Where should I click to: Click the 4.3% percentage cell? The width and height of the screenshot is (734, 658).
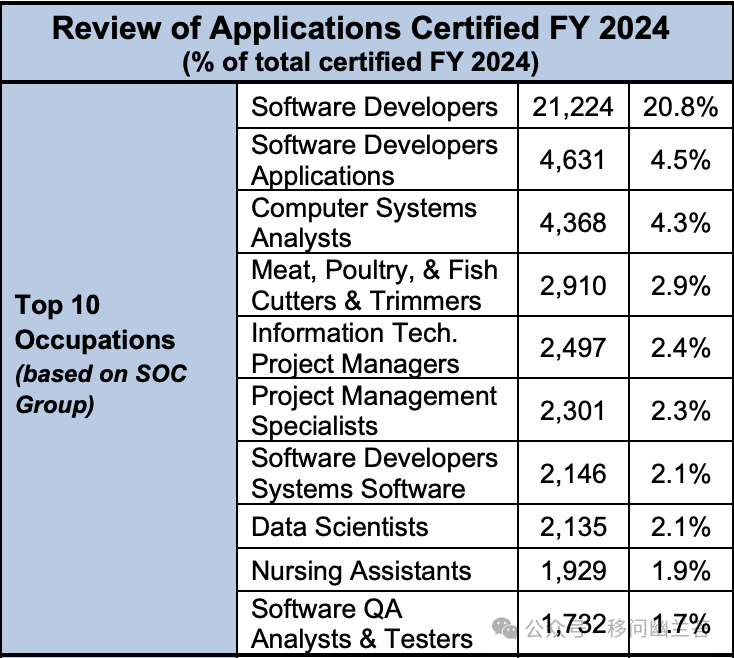click(680, 222)
